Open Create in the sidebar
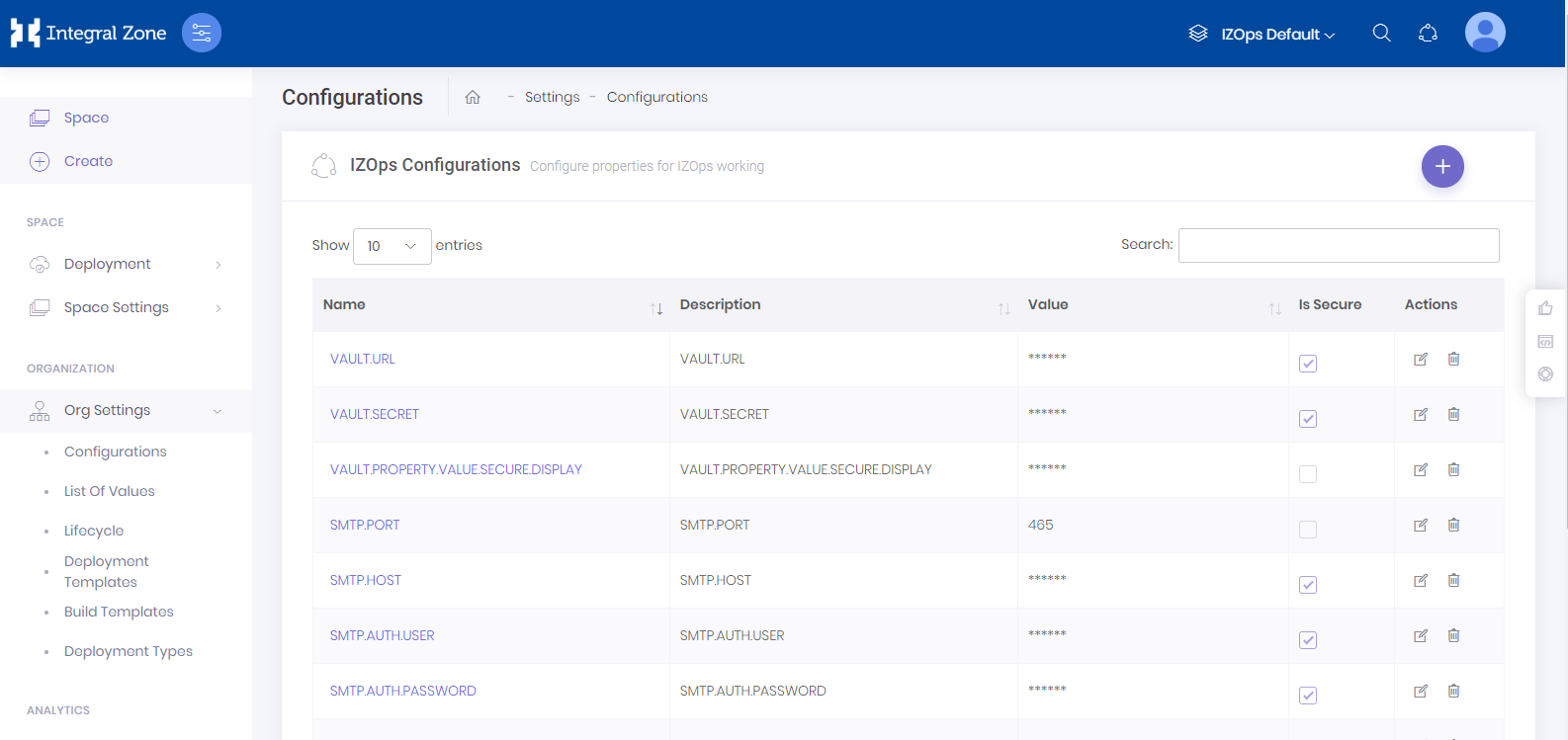The image size is (1568, 740). coord(88,161)
